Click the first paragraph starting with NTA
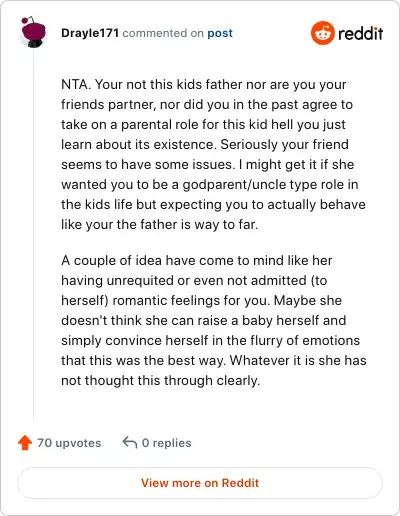Image resolution: width=400 pixels, height=516 pixels. tap(213, 154)
